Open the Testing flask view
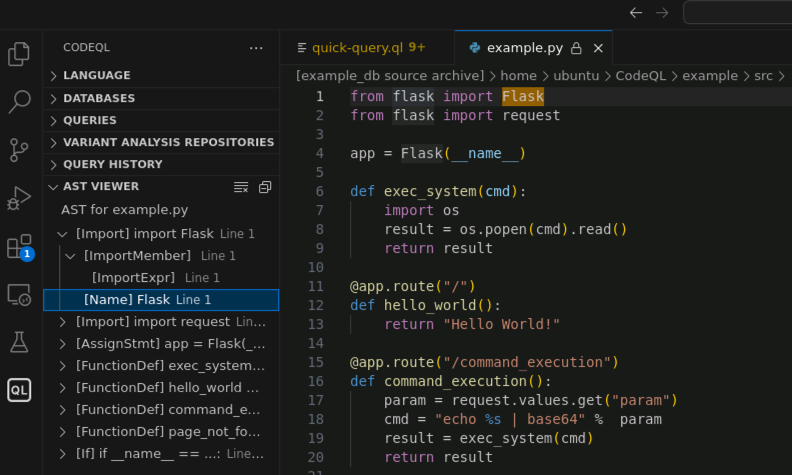 point(19,343)
